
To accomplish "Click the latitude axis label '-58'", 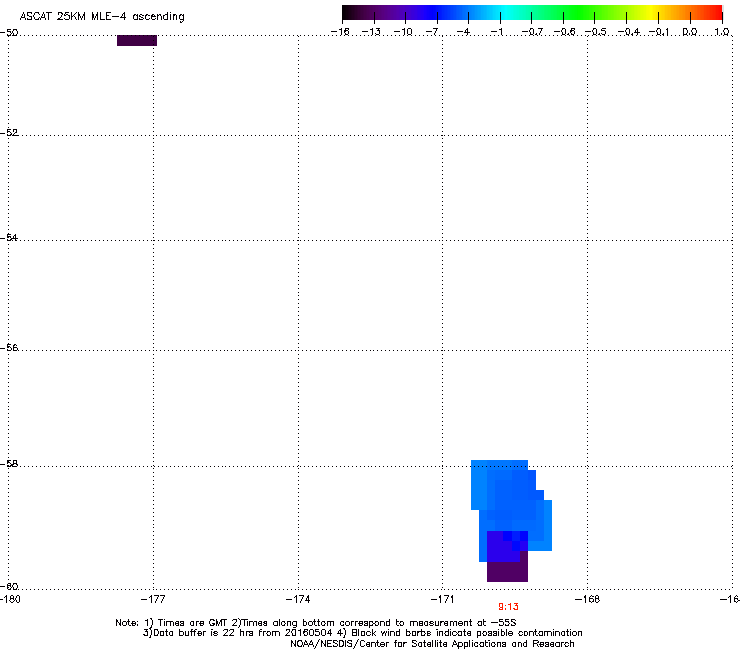I will pos(9,464).
